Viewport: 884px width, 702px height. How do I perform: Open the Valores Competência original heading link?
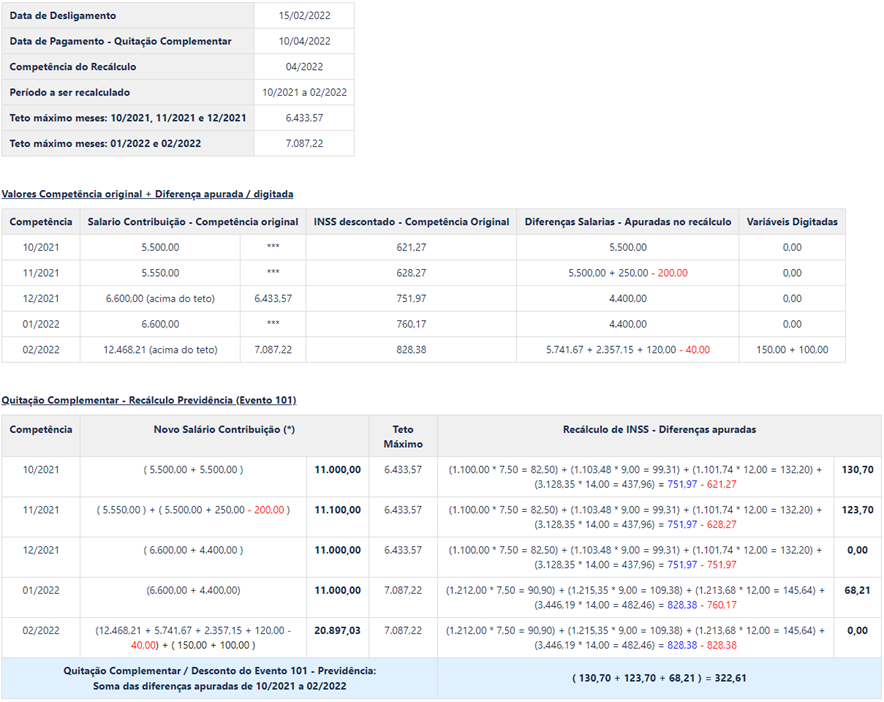[147, 194]
